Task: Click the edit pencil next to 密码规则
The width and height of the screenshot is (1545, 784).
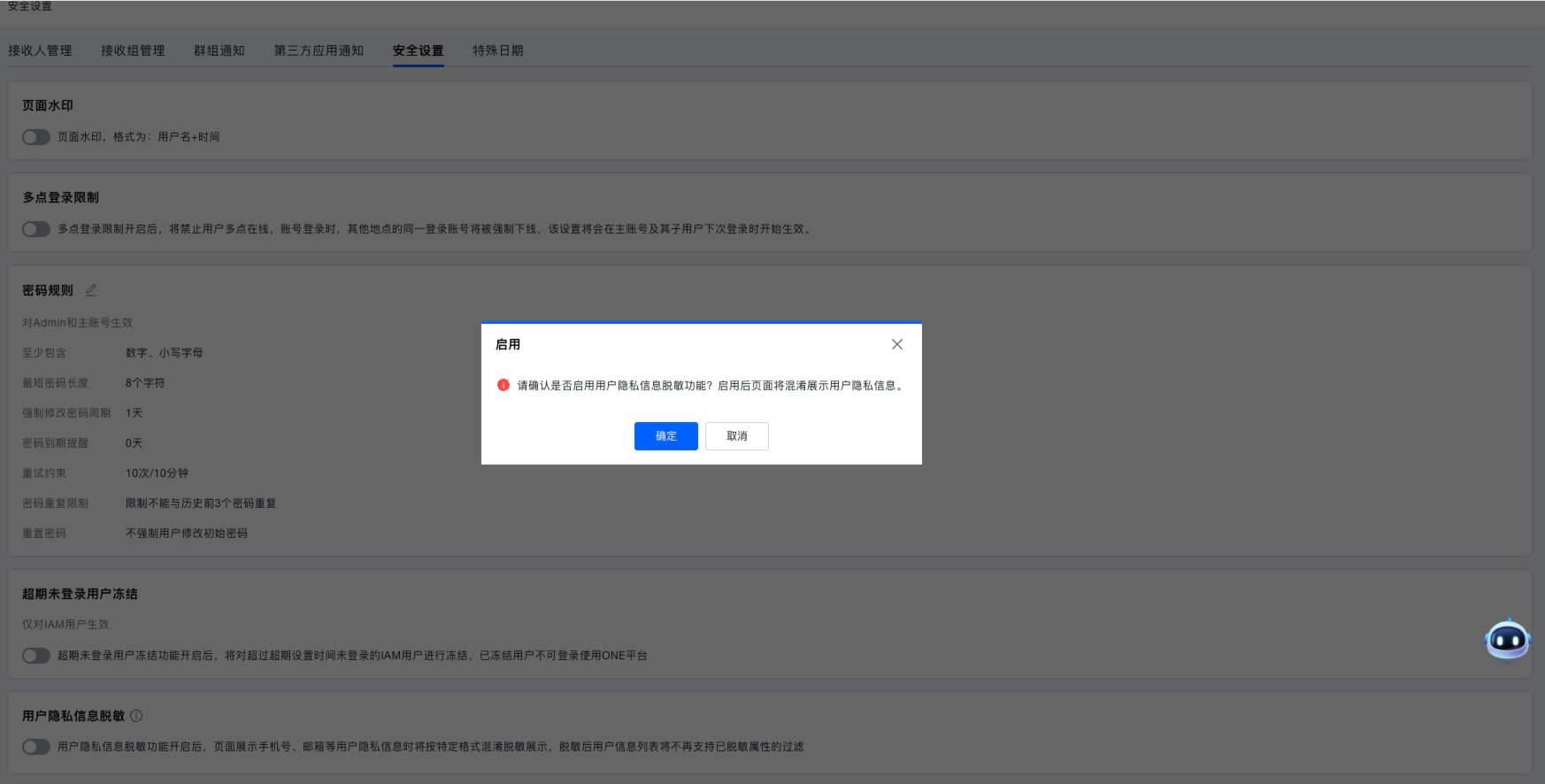Action: click(91, 290)
